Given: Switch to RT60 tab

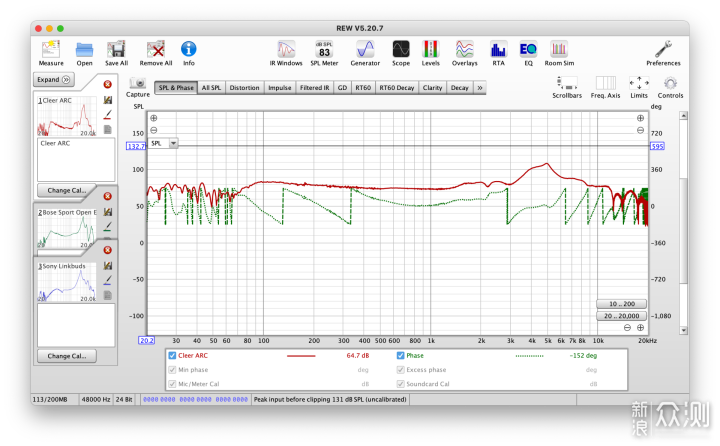Looking at the screenshot, I should click(x=363, y=88).
